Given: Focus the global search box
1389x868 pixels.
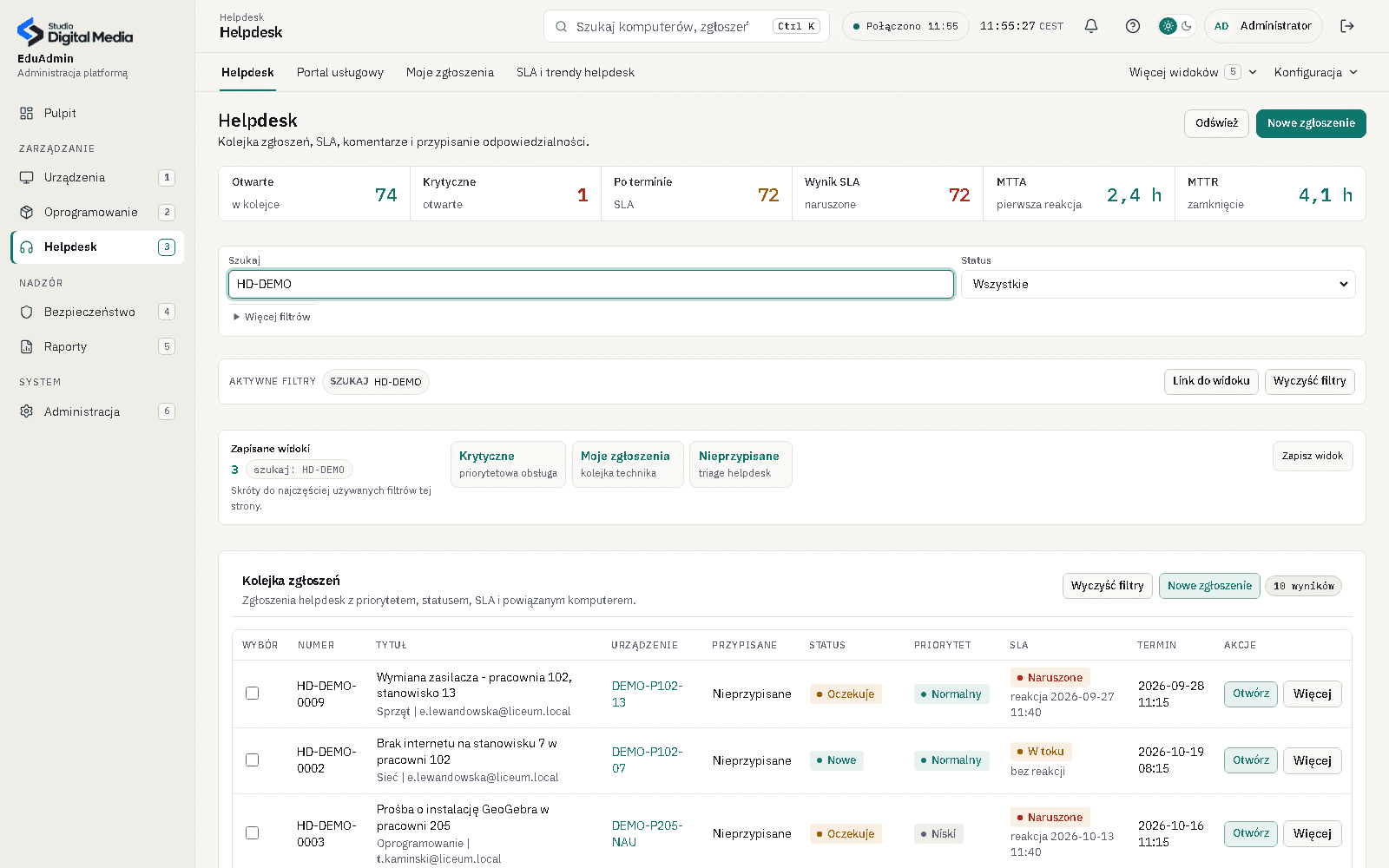Looking at the screenshot, I should click(687, 26).
